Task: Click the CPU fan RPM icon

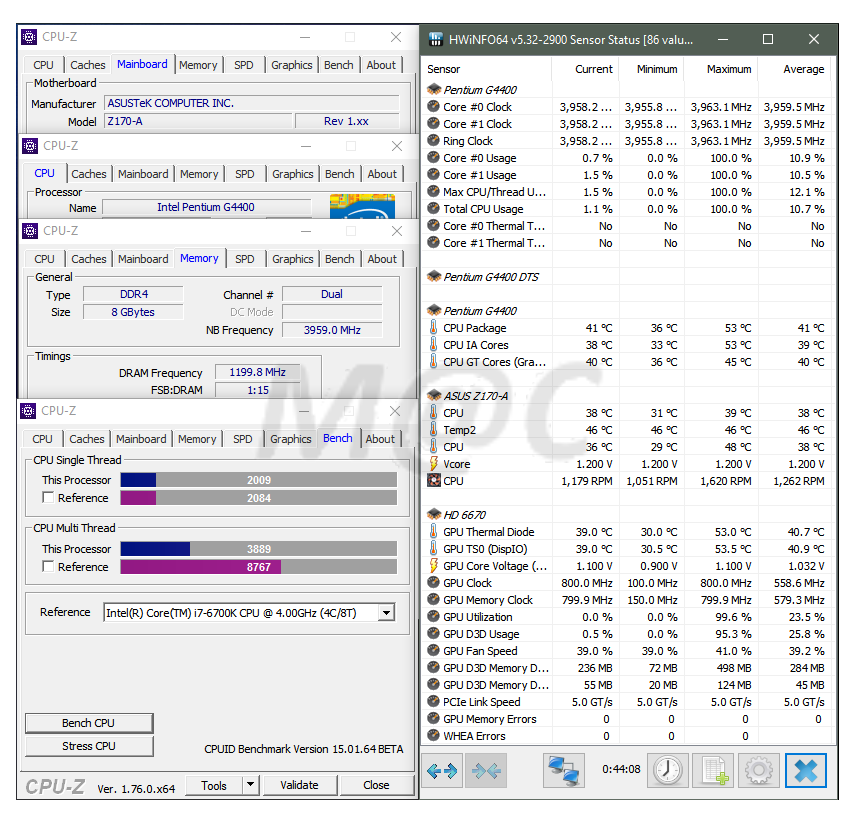Action: (433, 480)
